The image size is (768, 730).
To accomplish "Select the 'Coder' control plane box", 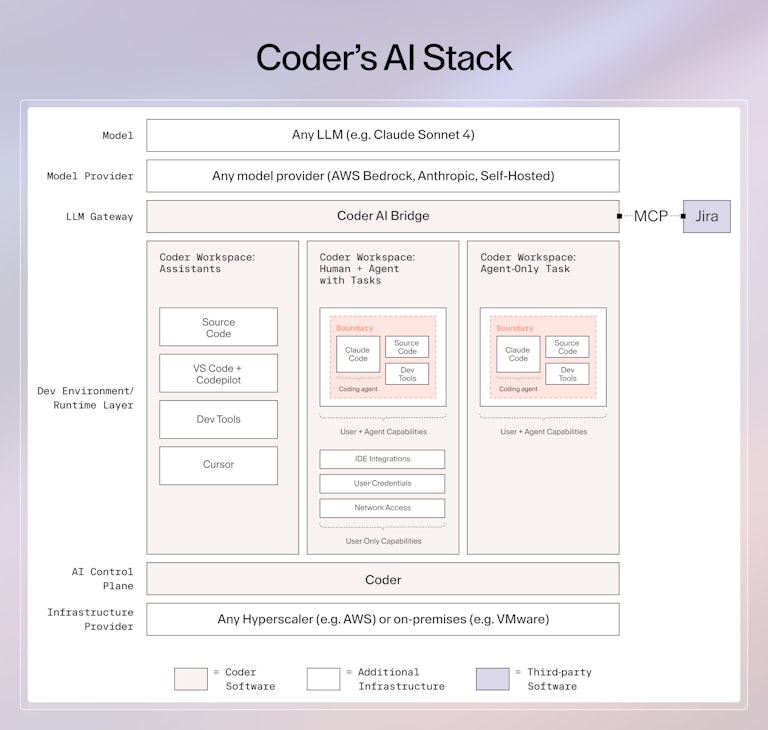I will (x=383, y=579).
